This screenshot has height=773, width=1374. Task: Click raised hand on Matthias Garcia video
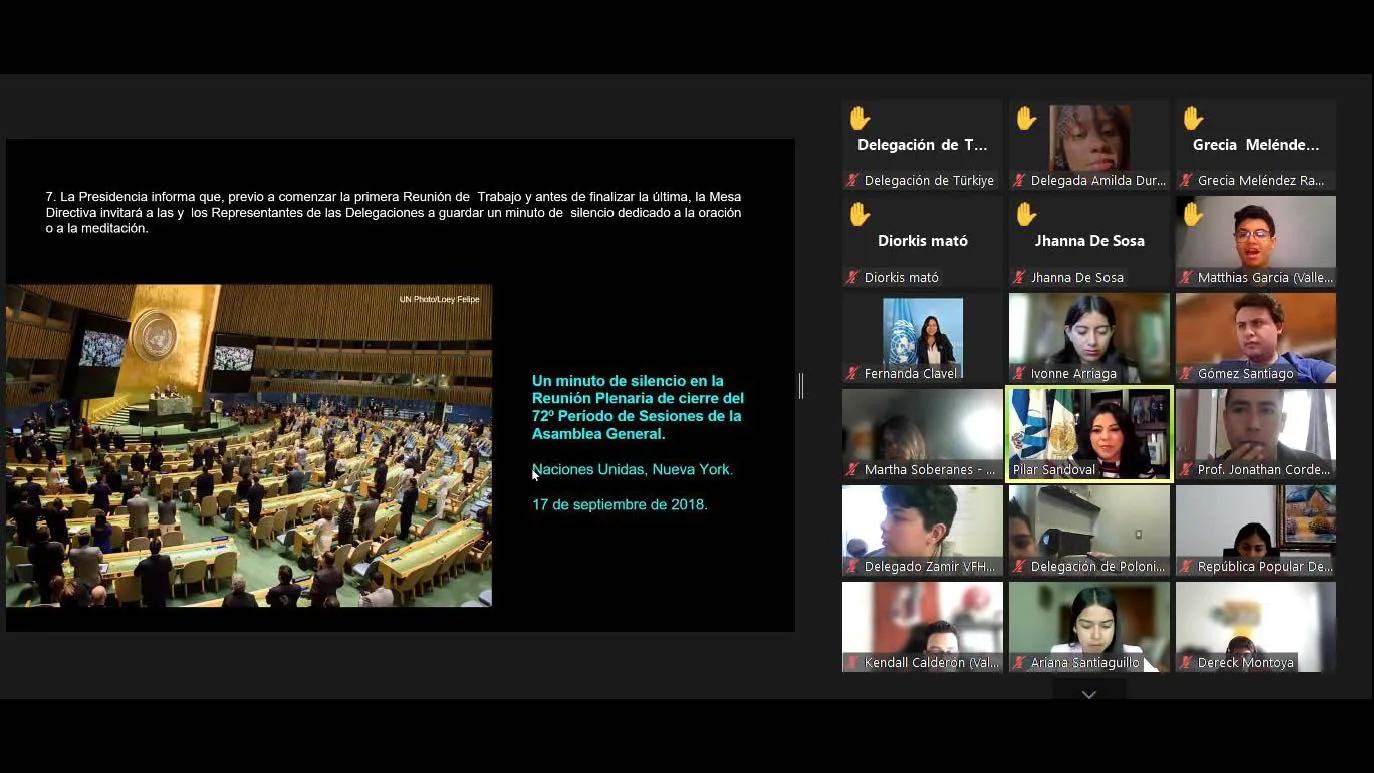point(1193,215)
